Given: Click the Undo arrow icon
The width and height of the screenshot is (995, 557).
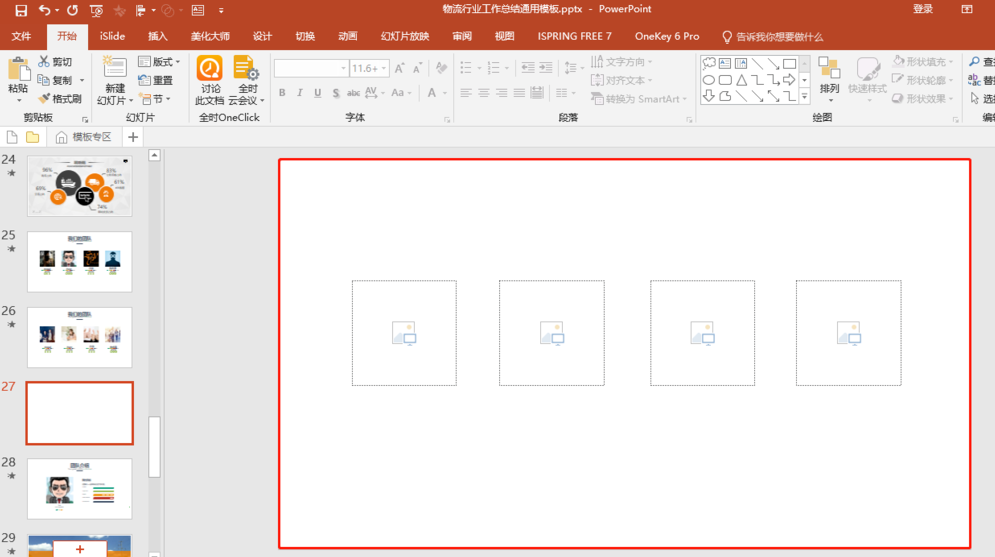Looking at the screenshot, I should point(44,10).
